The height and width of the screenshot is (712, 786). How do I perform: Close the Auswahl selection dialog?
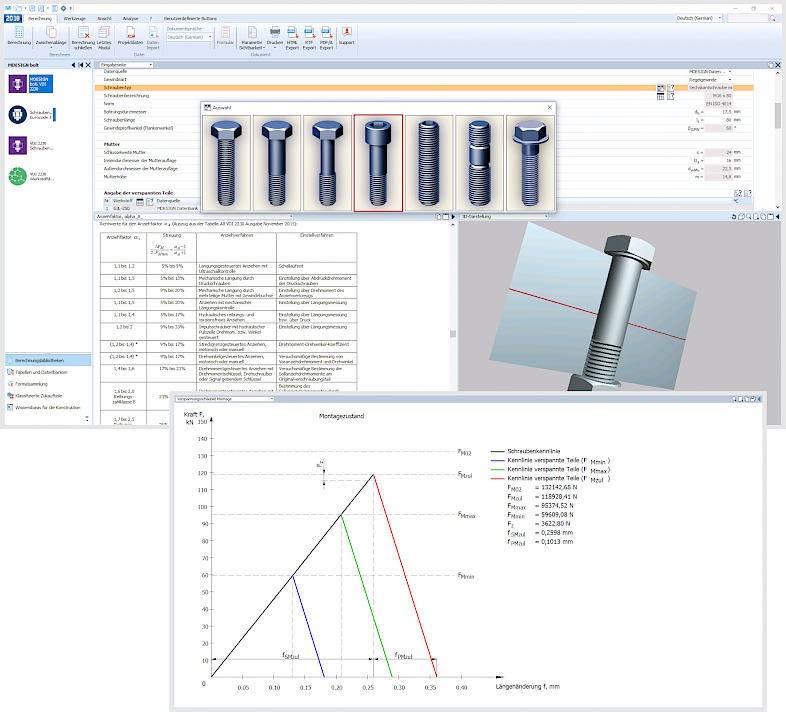[549, 106]
